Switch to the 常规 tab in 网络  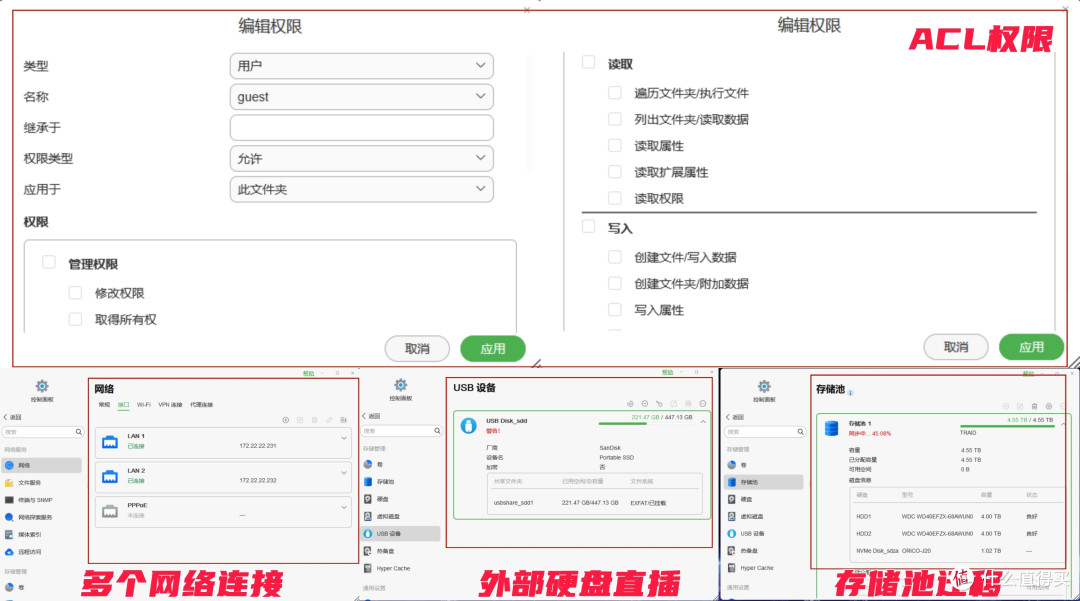pyautogui.click(x=104, y=405)
